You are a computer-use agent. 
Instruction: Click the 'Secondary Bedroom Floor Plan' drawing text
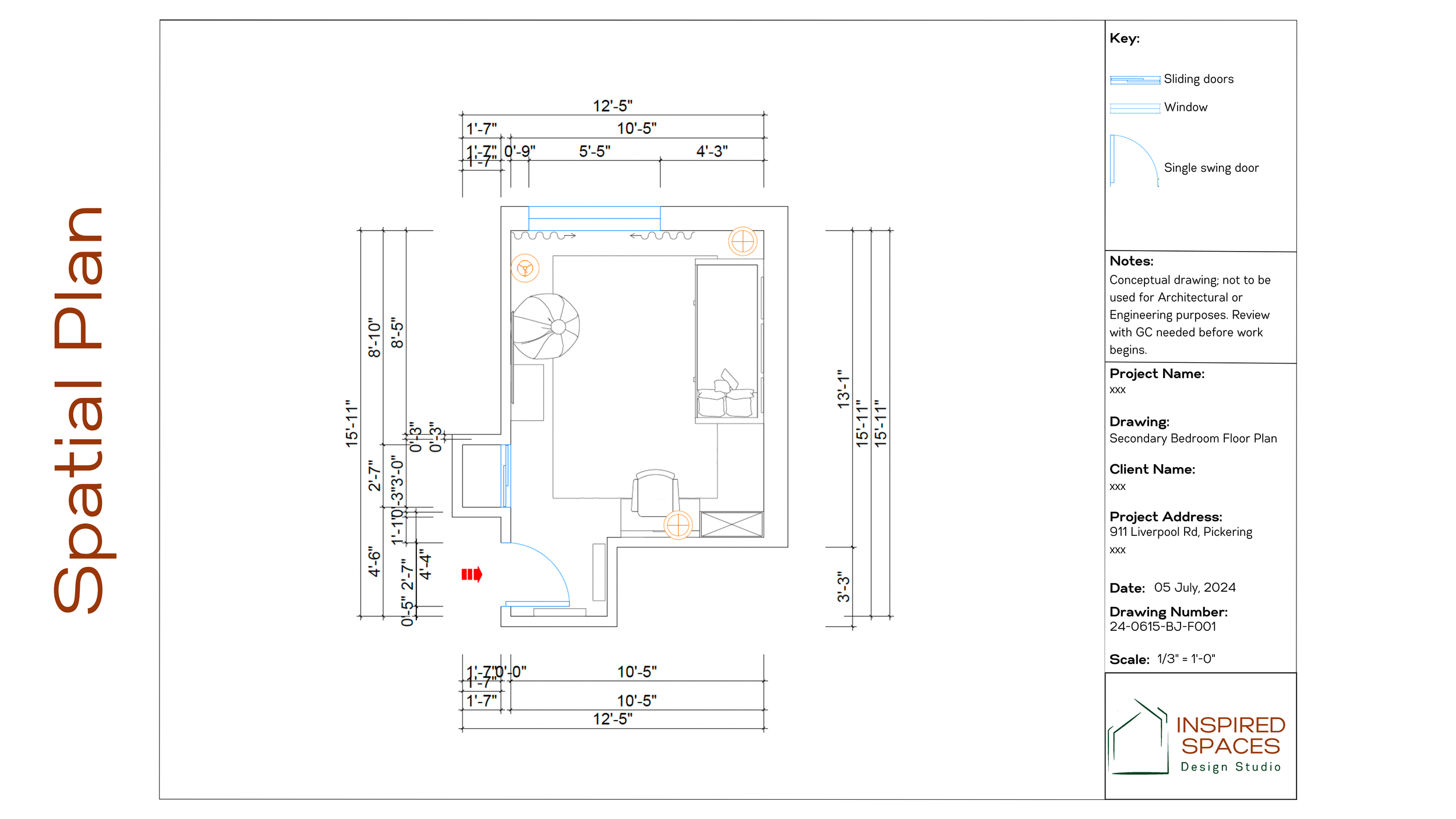click(1193, 439)
